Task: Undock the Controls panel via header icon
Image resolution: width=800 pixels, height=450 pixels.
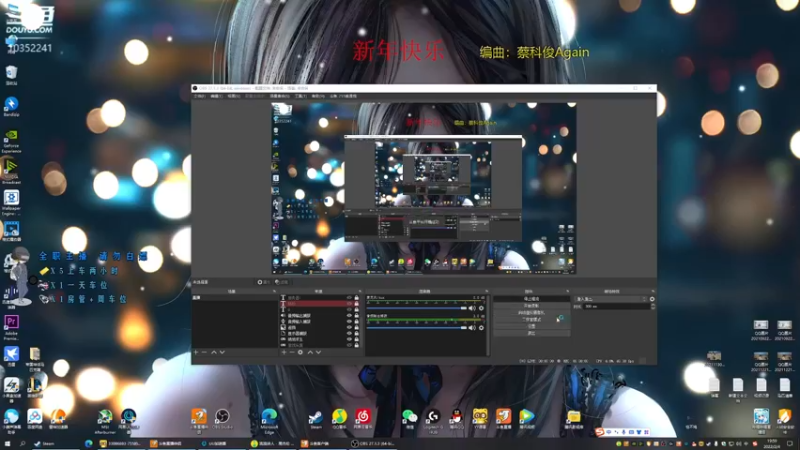Action: (567, 291)
